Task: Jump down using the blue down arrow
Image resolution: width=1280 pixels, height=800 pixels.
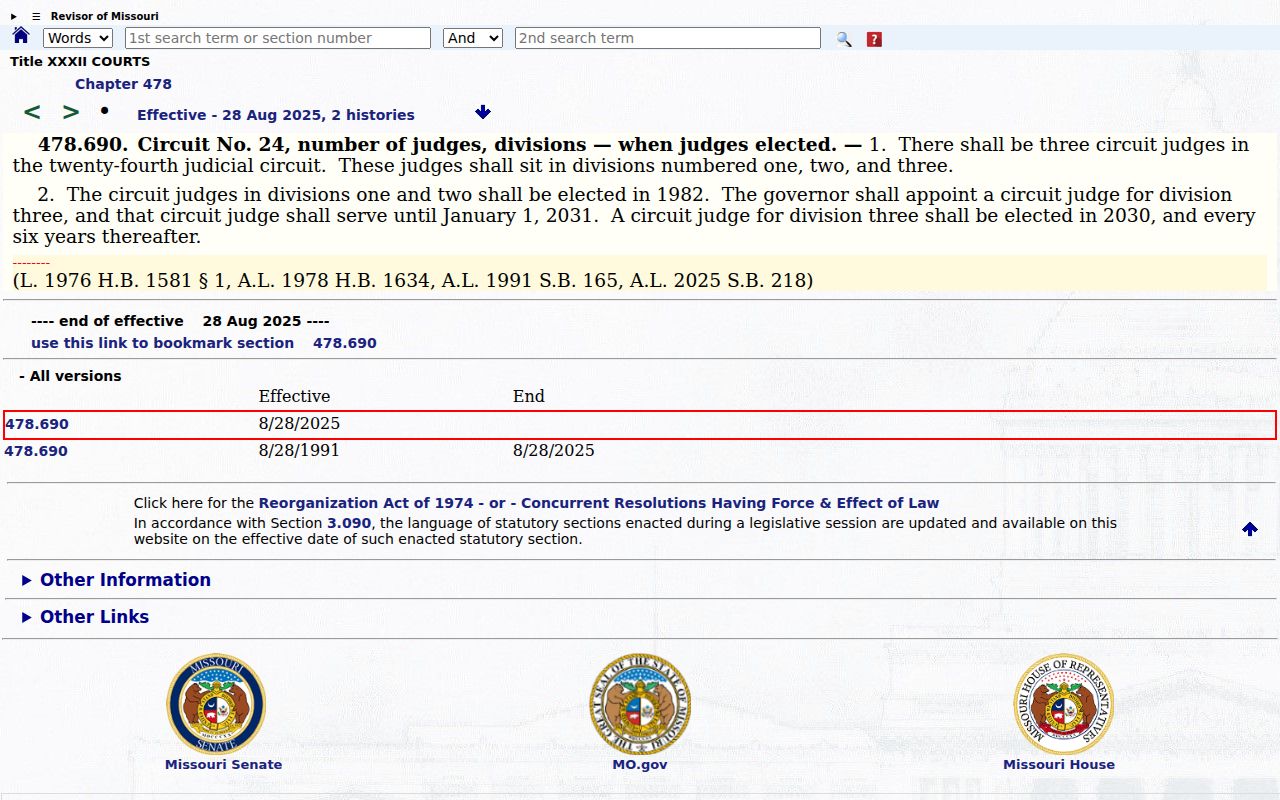Action: [x=483, y=112]
